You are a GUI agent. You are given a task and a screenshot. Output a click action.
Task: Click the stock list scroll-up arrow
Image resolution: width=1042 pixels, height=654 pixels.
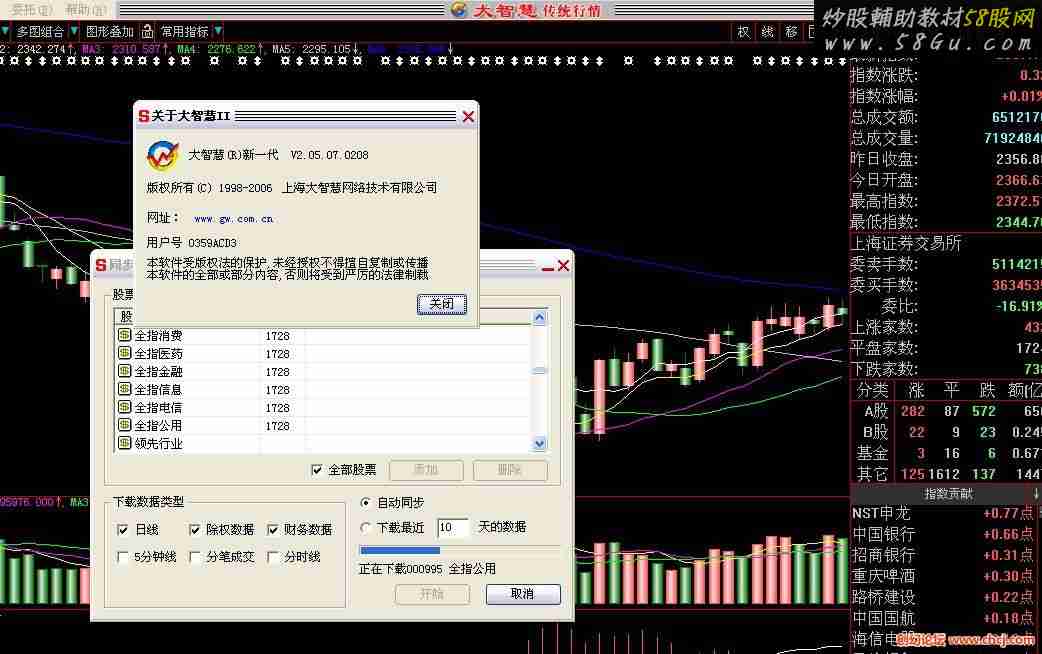tap(540, 318)
